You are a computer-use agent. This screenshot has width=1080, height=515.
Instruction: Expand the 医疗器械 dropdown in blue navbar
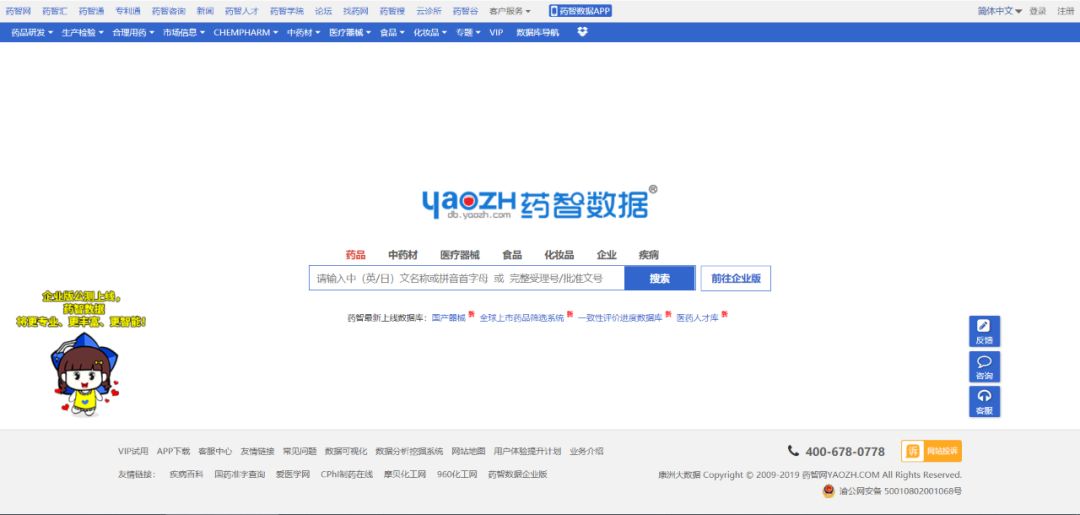350,32
